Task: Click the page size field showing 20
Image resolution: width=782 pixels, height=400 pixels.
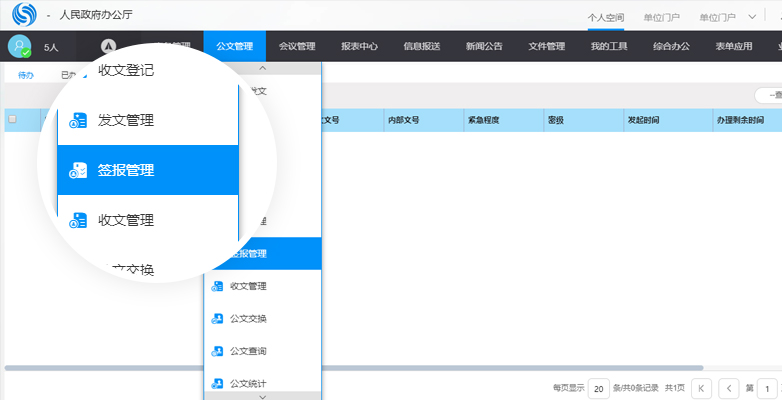Action: 598,388
